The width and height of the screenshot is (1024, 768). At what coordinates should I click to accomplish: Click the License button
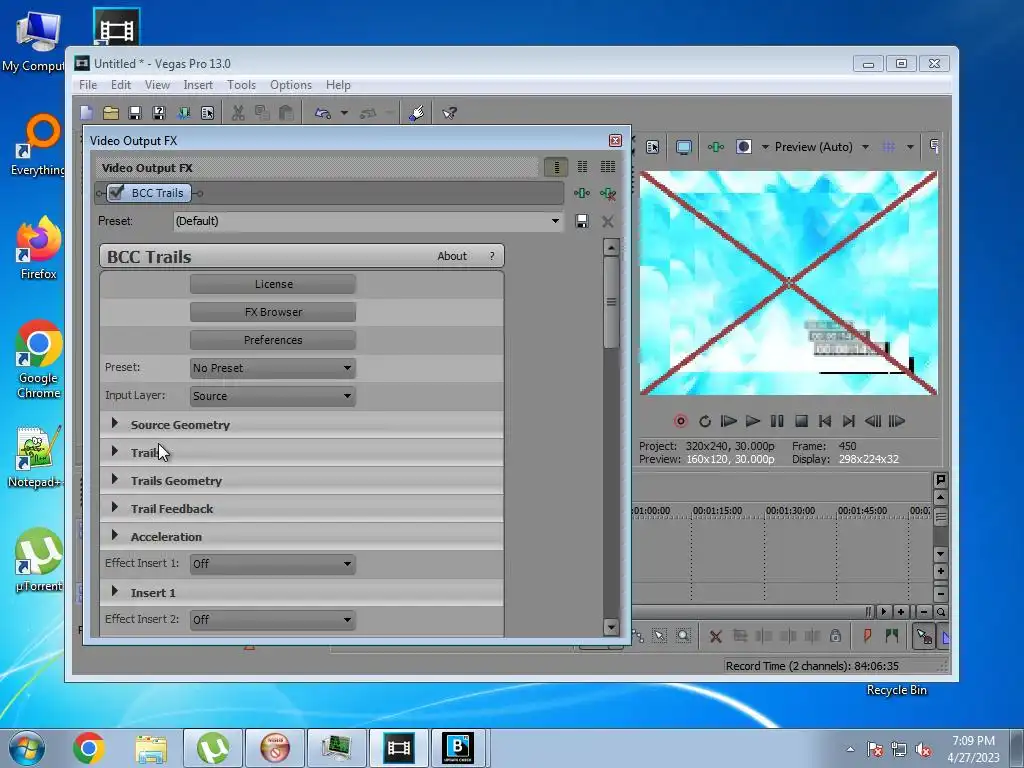coord(273,284)
